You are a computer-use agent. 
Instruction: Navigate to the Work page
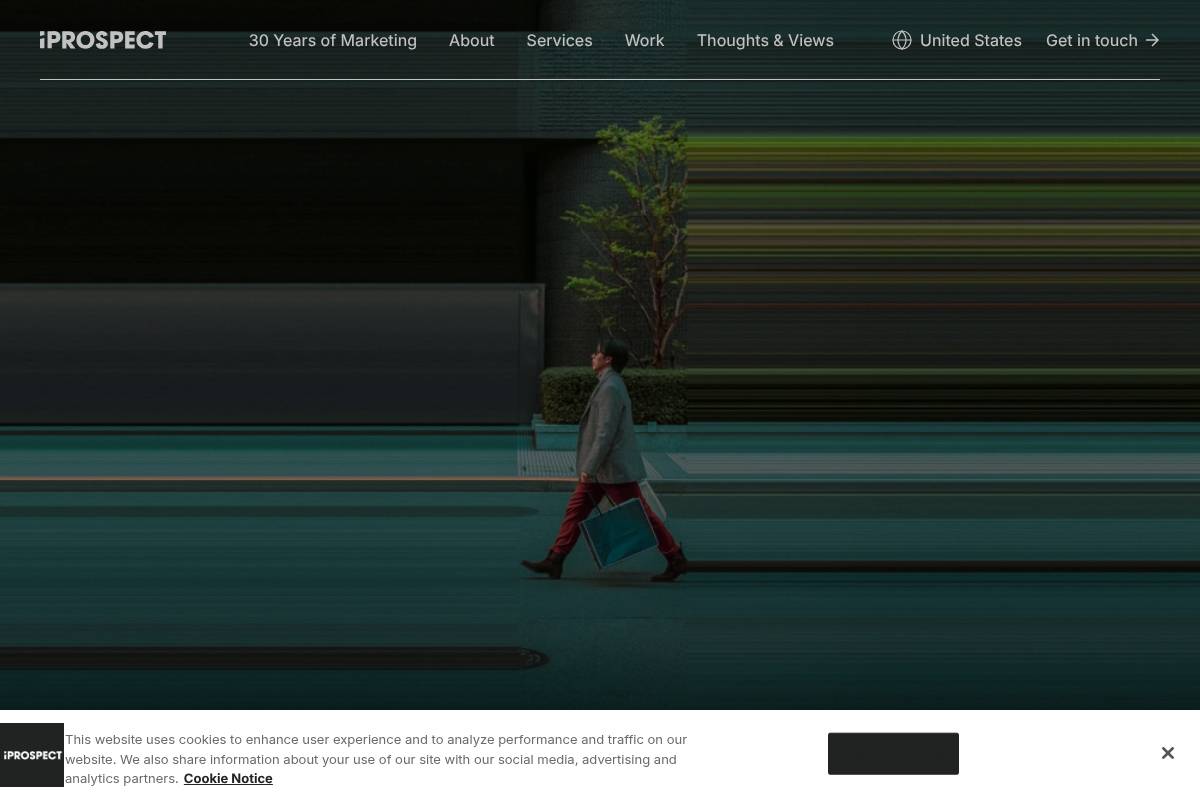pyautogui.click(x=644, y=40)
